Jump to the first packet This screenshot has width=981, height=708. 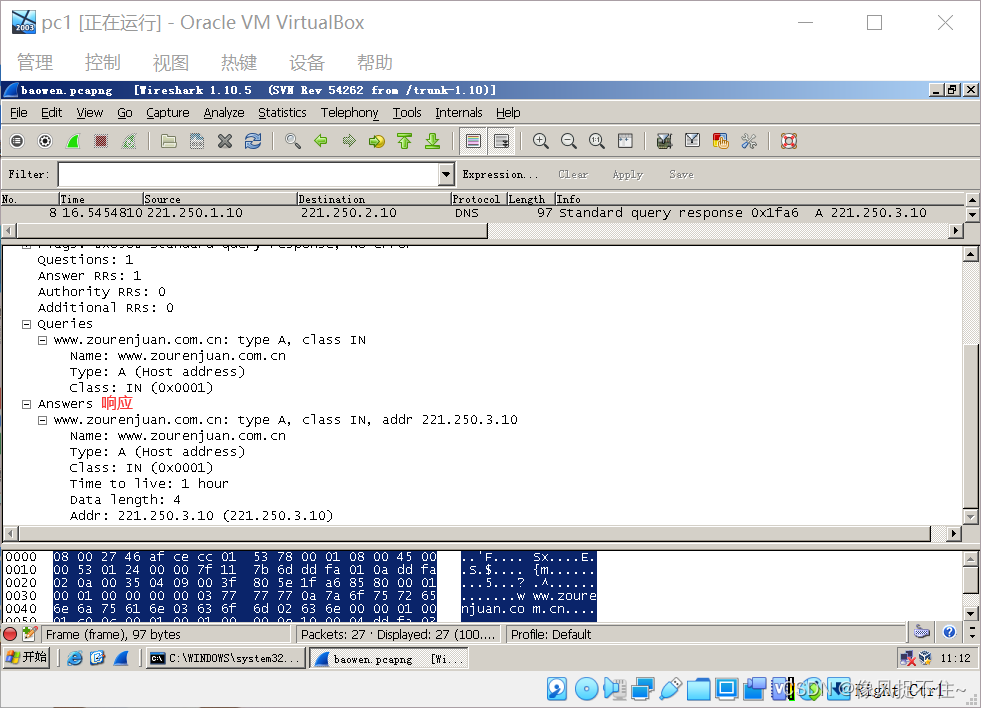pyautogui.click(x=404, y=141)
